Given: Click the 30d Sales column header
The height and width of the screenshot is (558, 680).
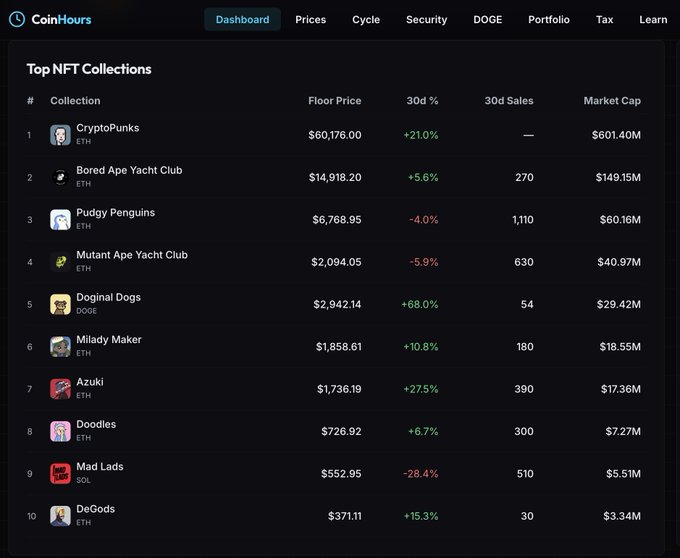Looking at the screenshot, I should click(509, 101).
